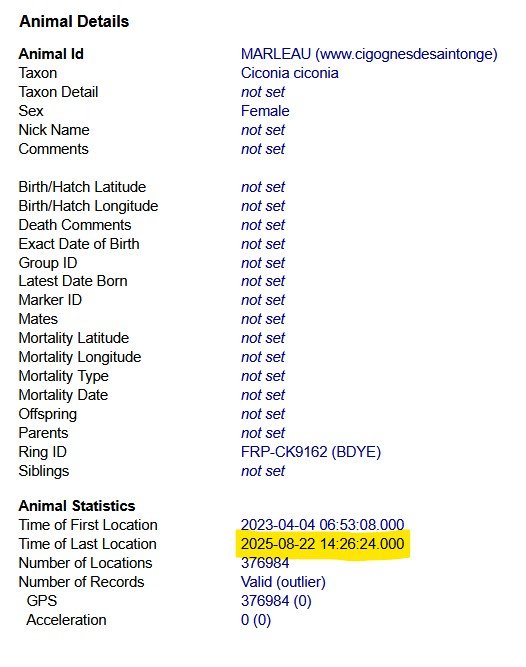
Task: Click the Birth/Hatch Latitude not set value
Action: 263,187
